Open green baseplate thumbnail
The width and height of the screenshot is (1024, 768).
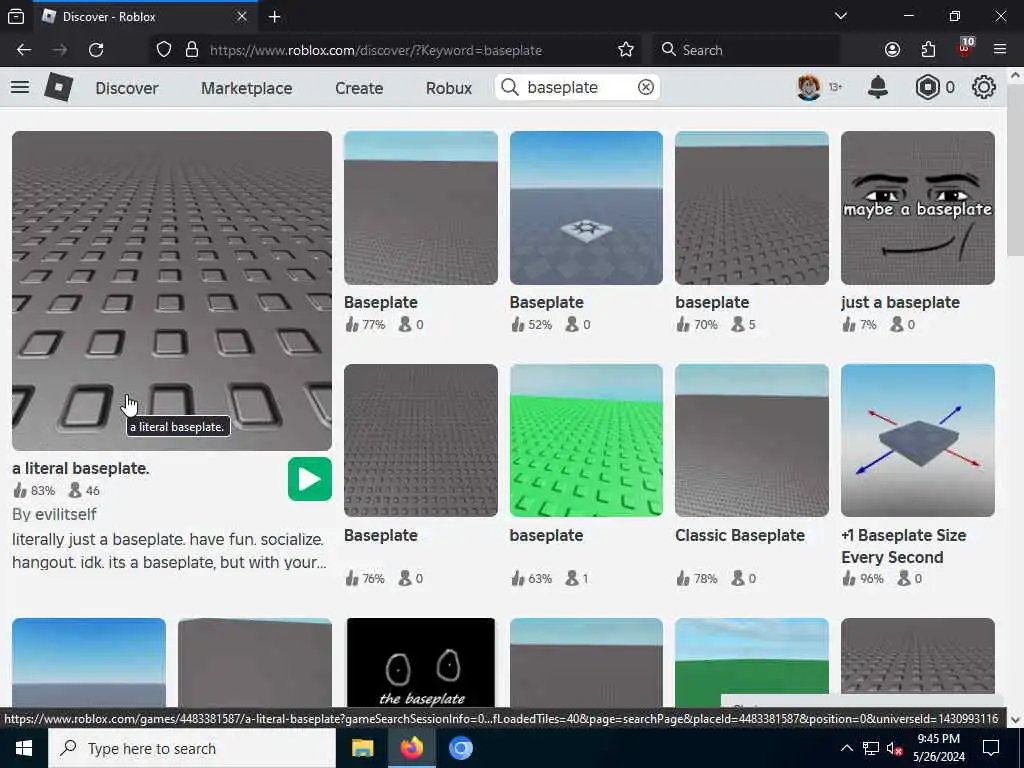point(586,440)
